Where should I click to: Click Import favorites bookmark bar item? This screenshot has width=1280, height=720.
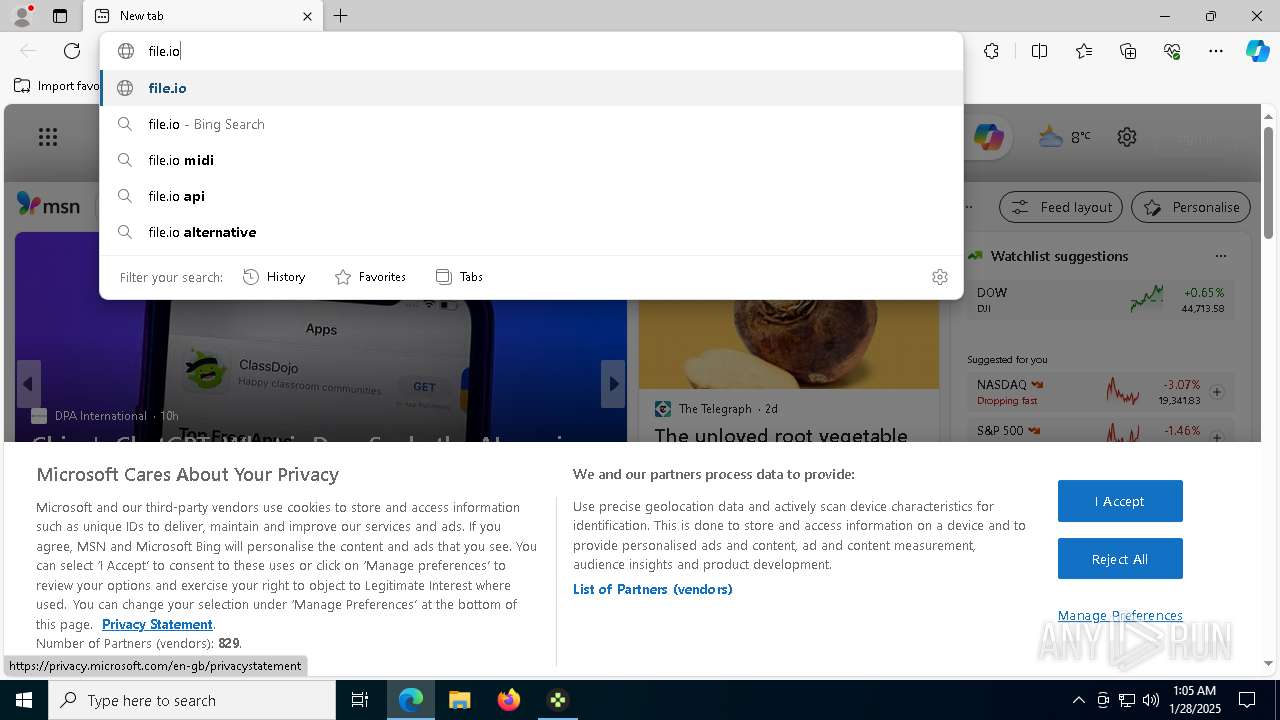tap(57, 86)
